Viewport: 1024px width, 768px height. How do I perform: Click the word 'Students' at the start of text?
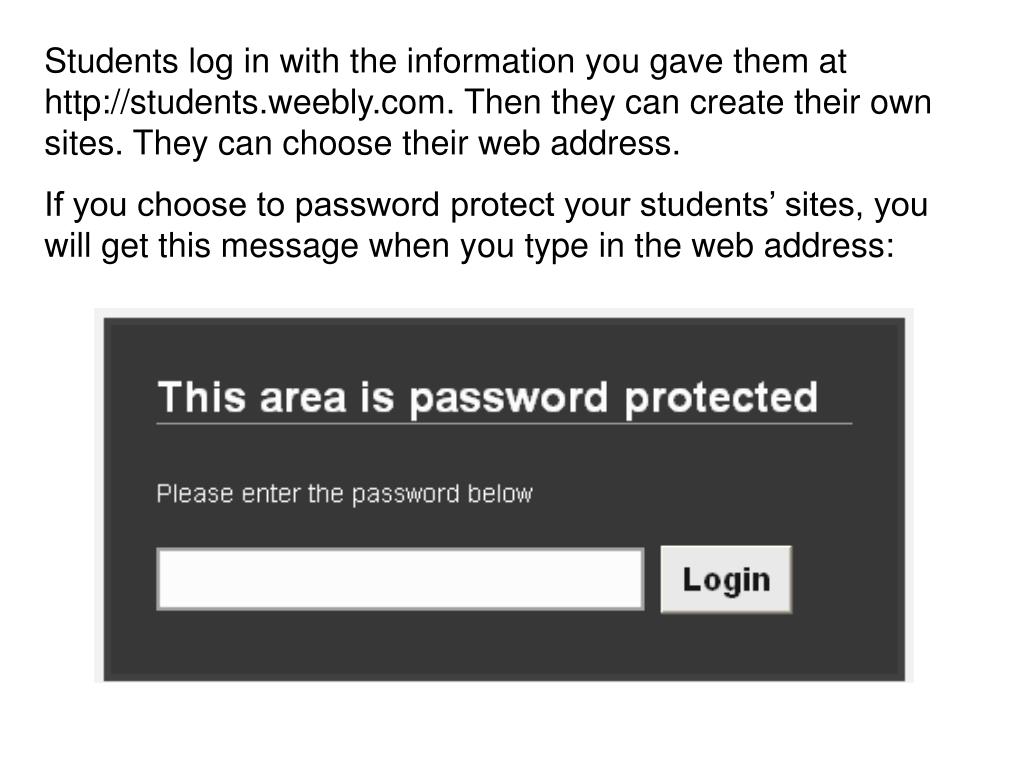tap(111, 61)
